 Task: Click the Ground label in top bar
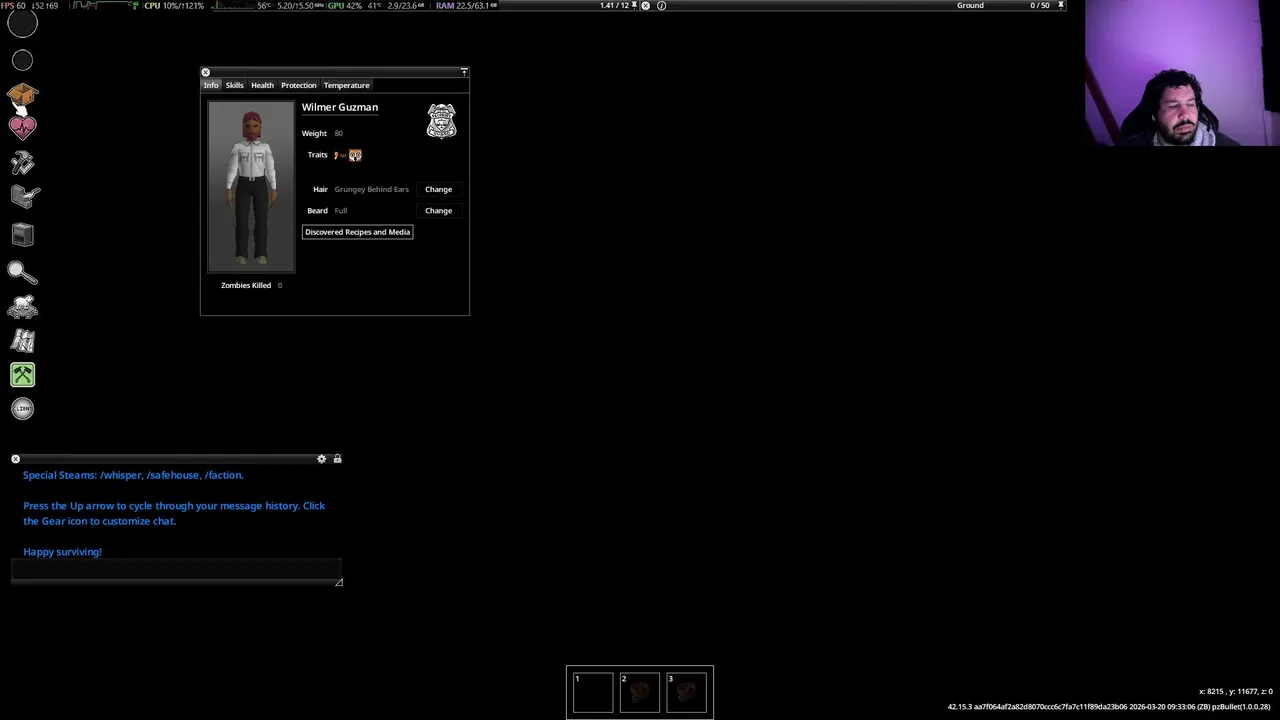pyautogui.click(x=970, y=5)
